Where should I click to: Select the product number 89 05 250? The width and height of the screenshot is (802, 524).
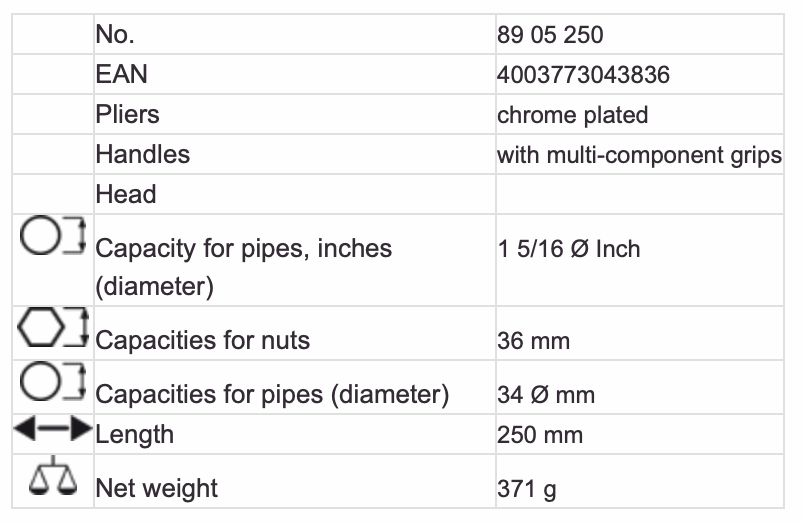pyautogui.click(x=550, y=35)
